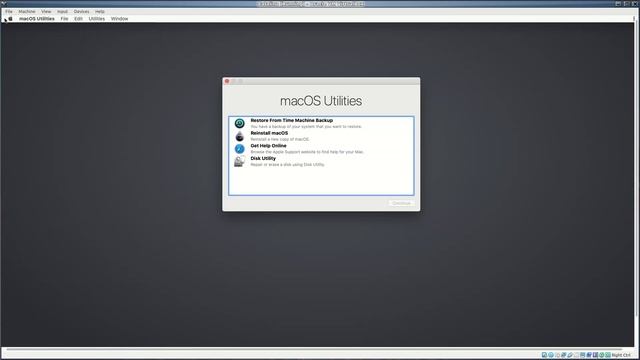Click the greyed-out Continue button

tap(401, 203)
